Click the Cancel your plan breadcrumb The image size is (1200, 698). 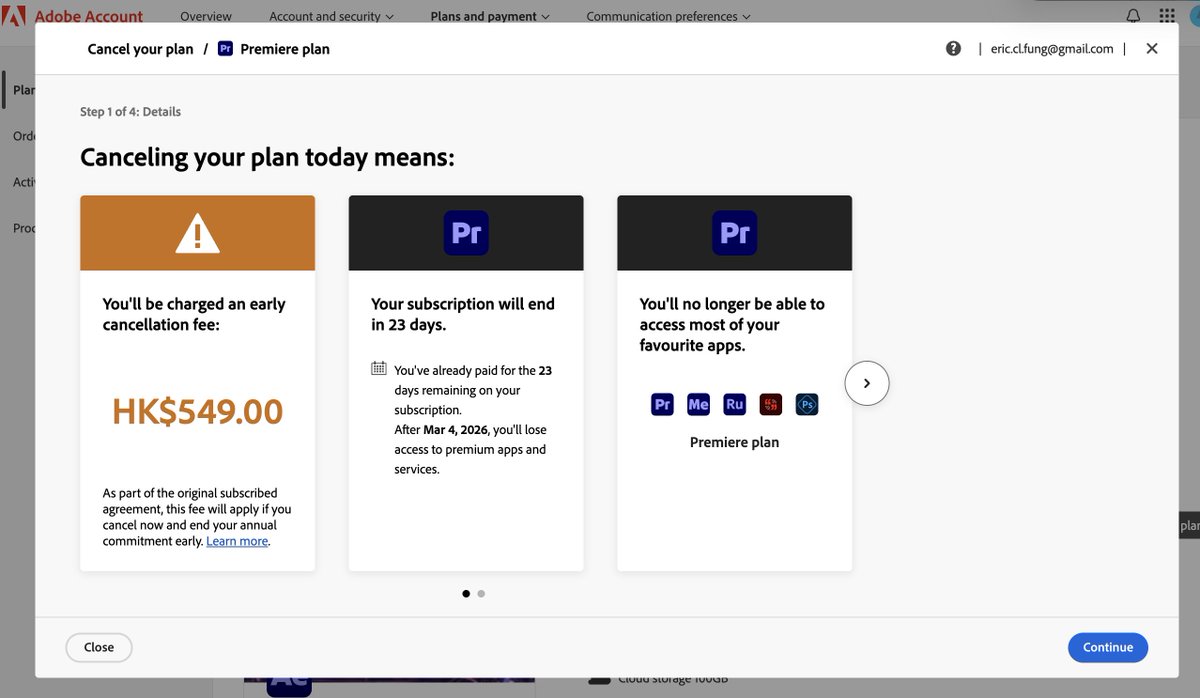pyautogui.click(x=141, y=48)
